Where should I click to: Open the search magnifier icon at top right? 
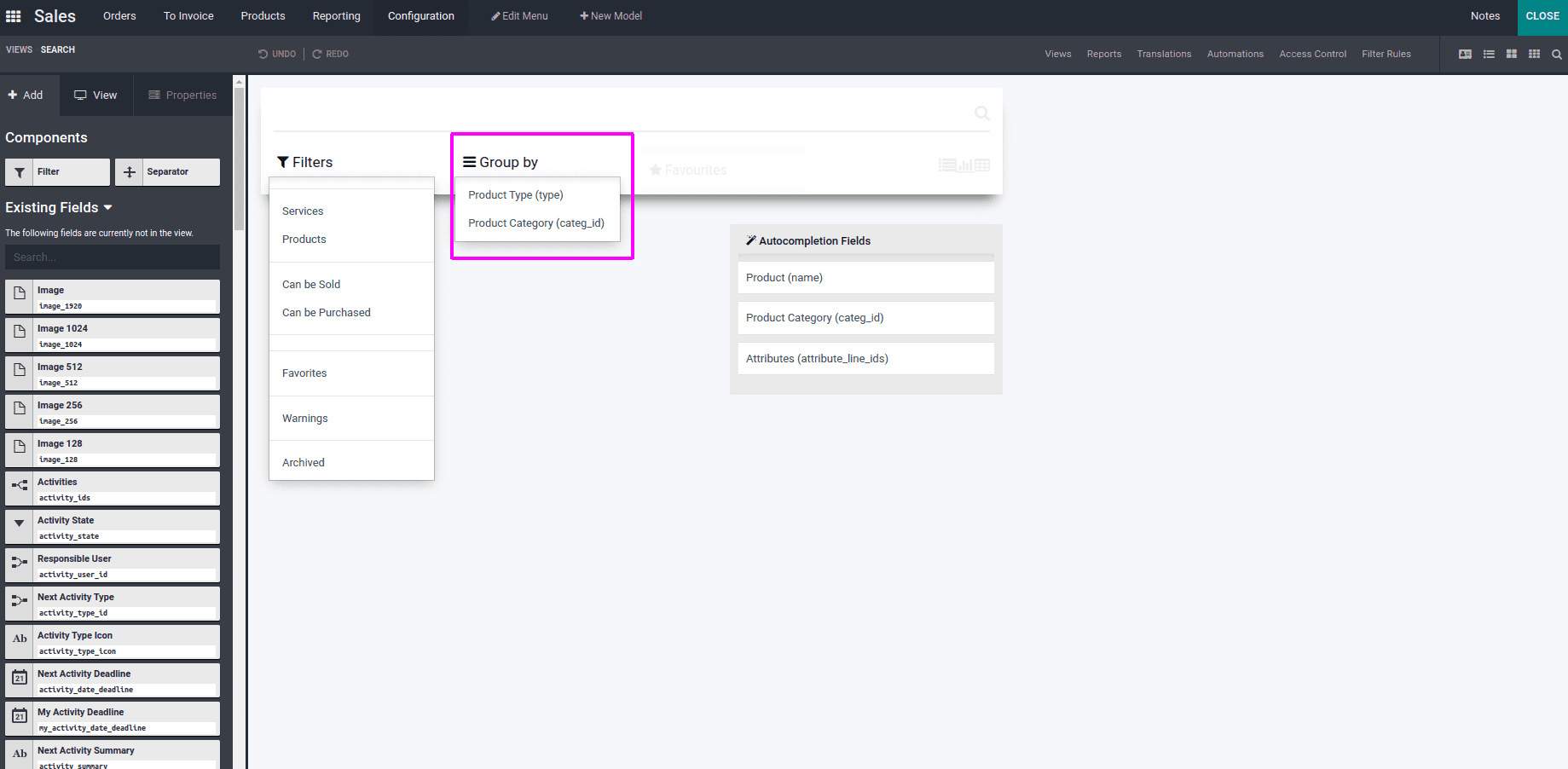pyautogui.click(x=1556, y=54)
